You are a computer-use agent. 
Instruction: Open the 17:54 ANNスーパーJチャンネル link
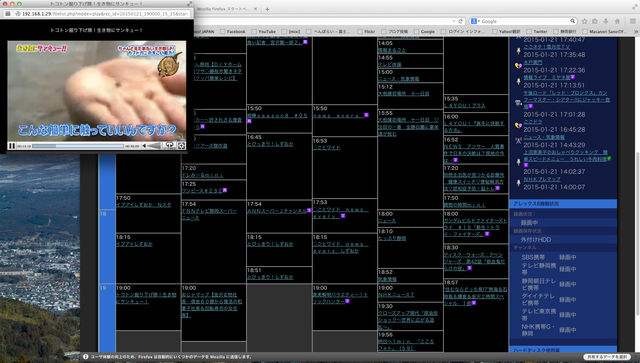(277, 211)
